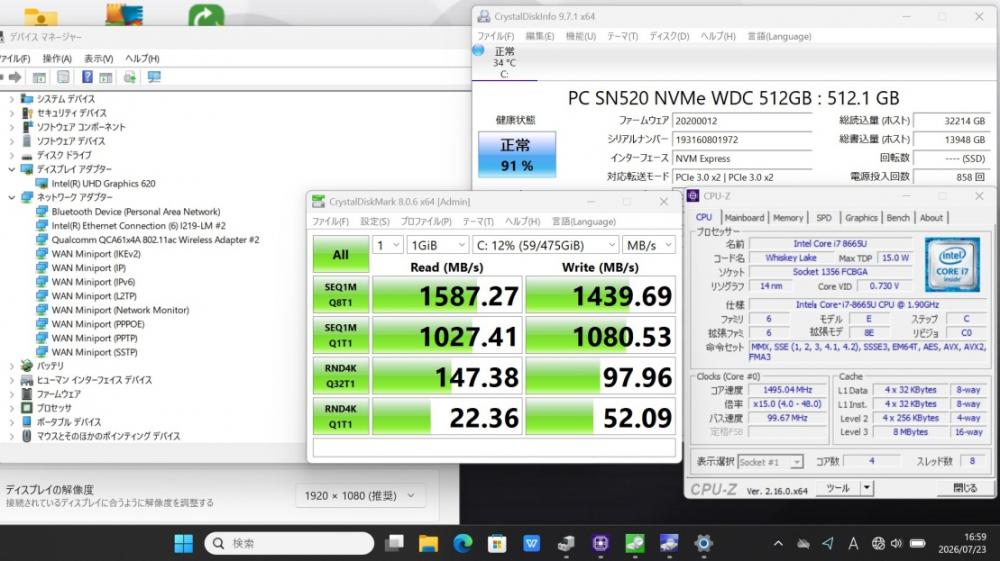Screen dimensions: 1000x561
Task: Open the MB/s unit dropdown
Action: pyautogui.click(x=649, y=245)
